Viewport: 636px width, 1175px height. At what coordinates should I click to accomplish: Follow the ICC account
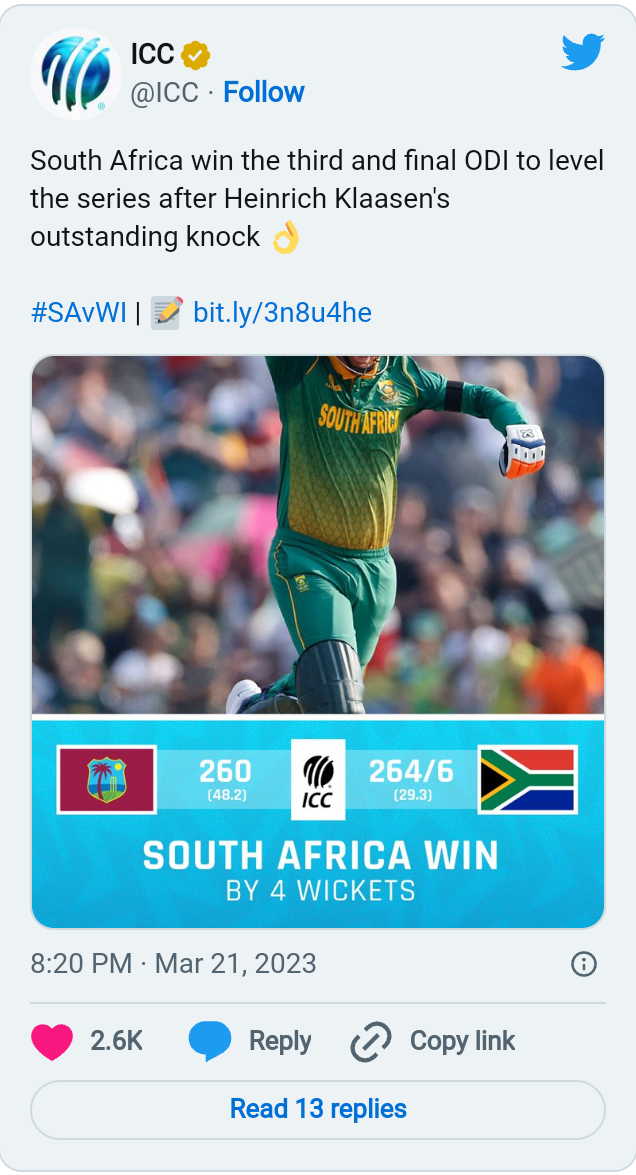click(264, 92)
